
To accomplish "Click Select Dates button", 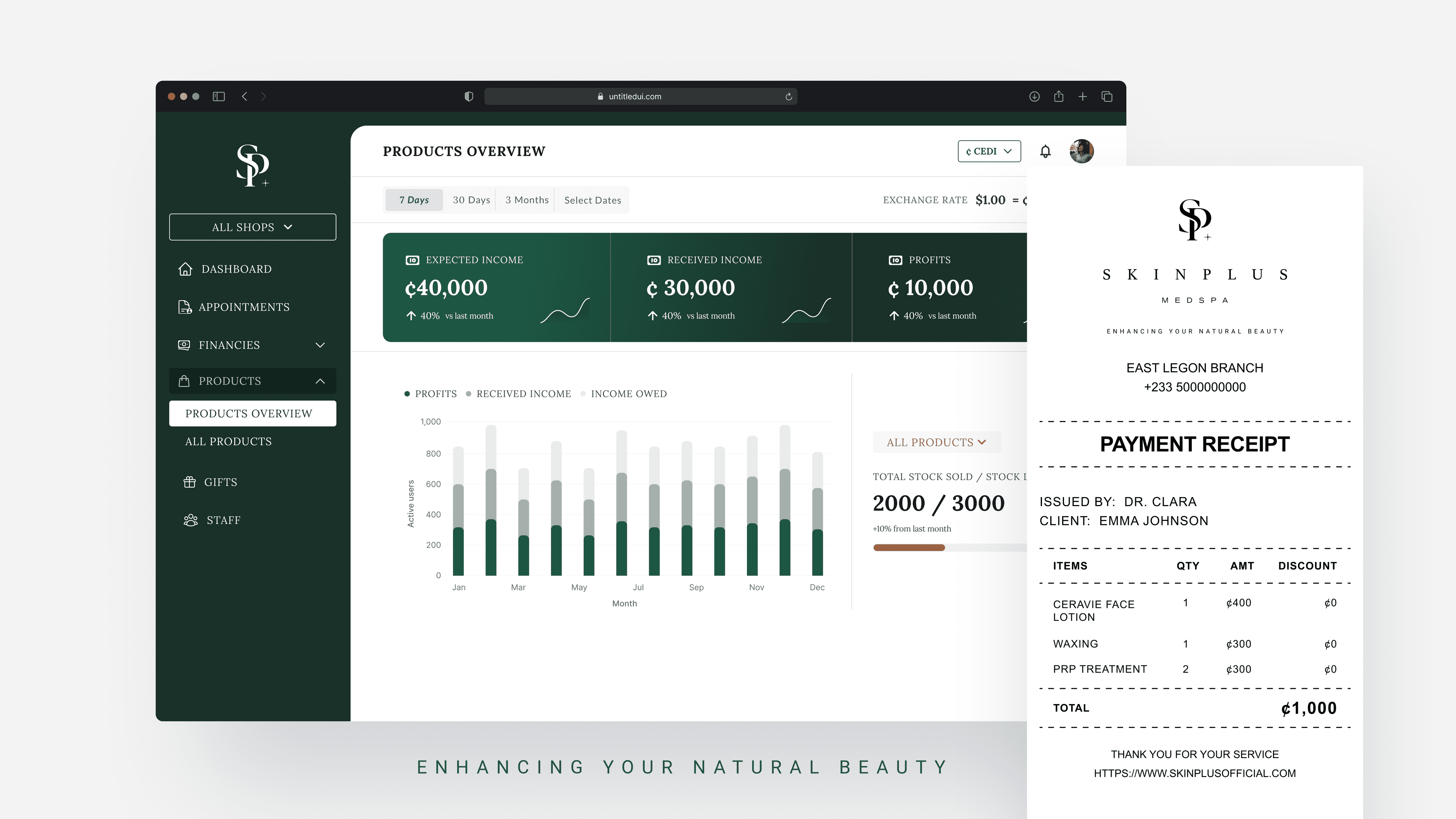I will pos(592,200).
